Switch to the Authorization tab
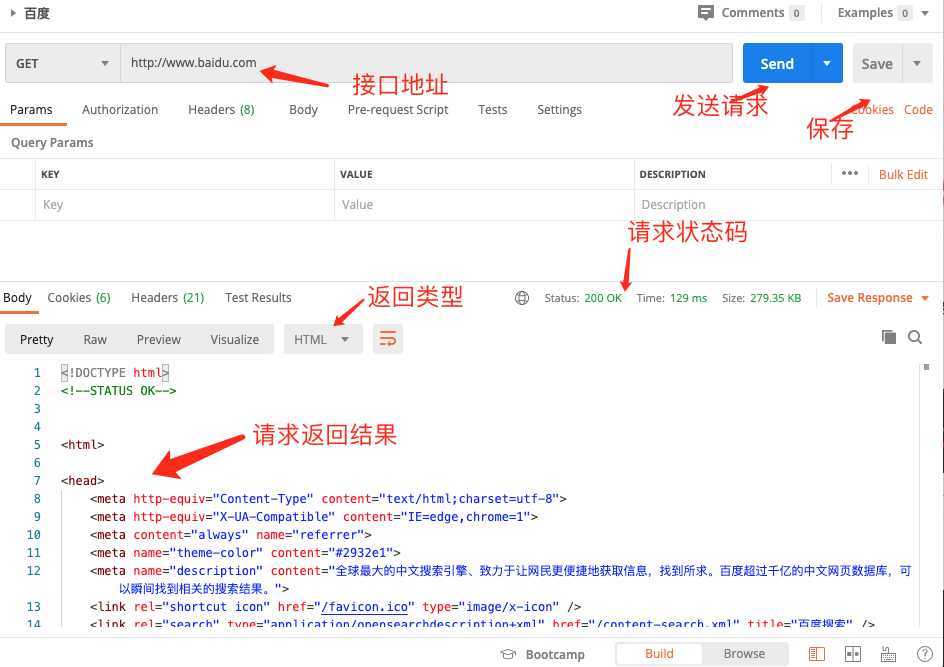Image resolution: width=944 pixels, height=667 pixels. tap(120, 110)
